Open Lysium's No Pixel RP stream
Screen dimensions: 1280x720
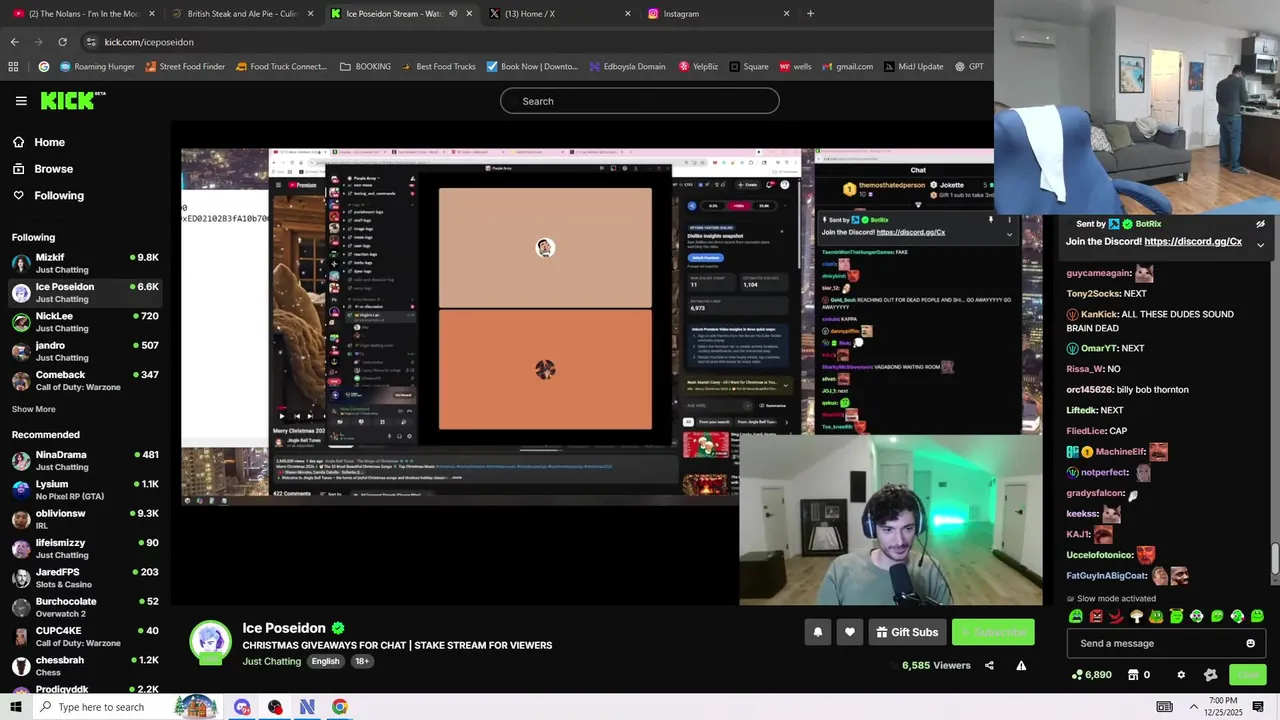[85, 490]
